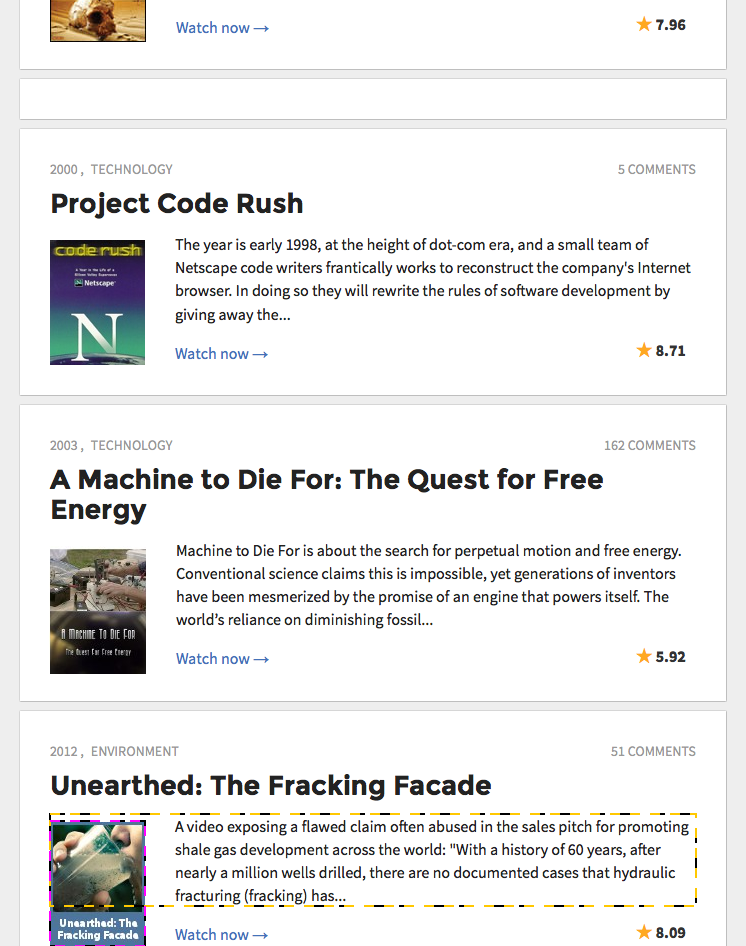Click the star icon beside 5.92 rating
The width and height of the screenshot is (746, 946).
point(643,656)
